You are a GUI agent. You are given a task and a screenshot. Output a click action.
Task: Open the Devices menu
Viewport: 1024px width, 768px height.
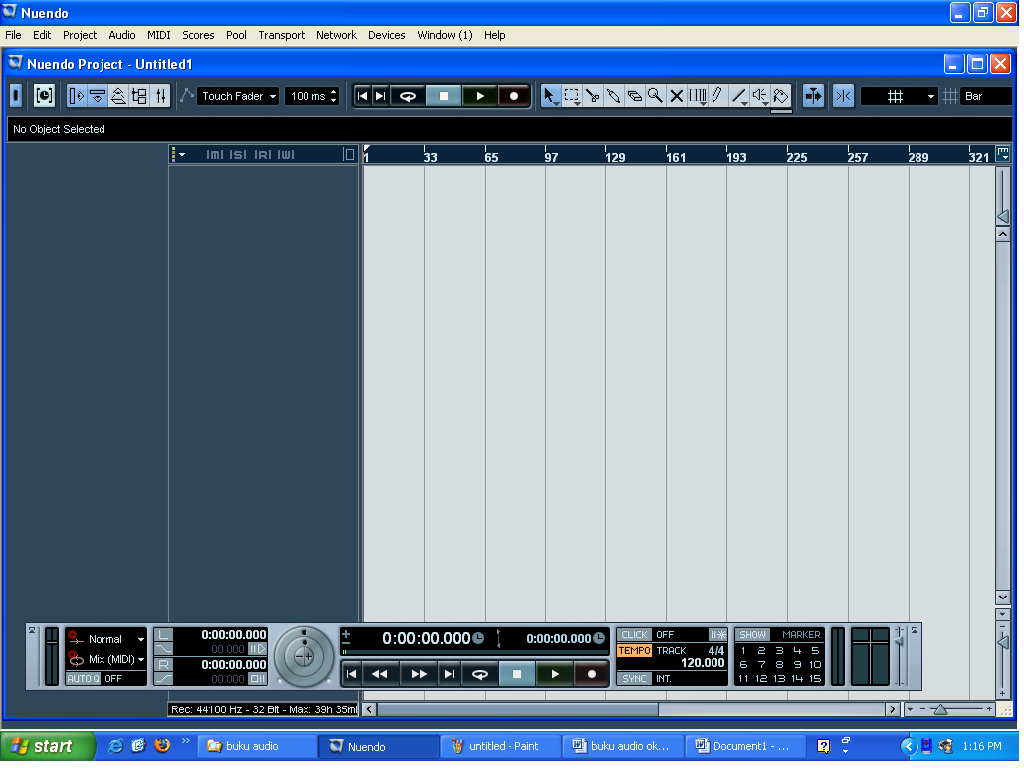point(386,35)
